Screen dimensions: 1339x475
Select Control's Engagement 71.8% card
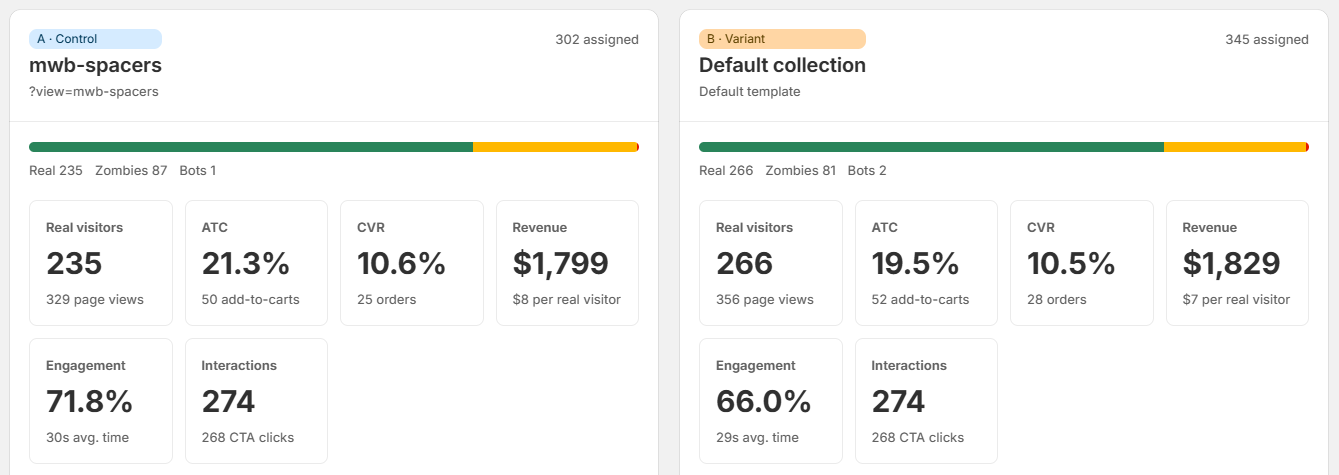point(101,401)
